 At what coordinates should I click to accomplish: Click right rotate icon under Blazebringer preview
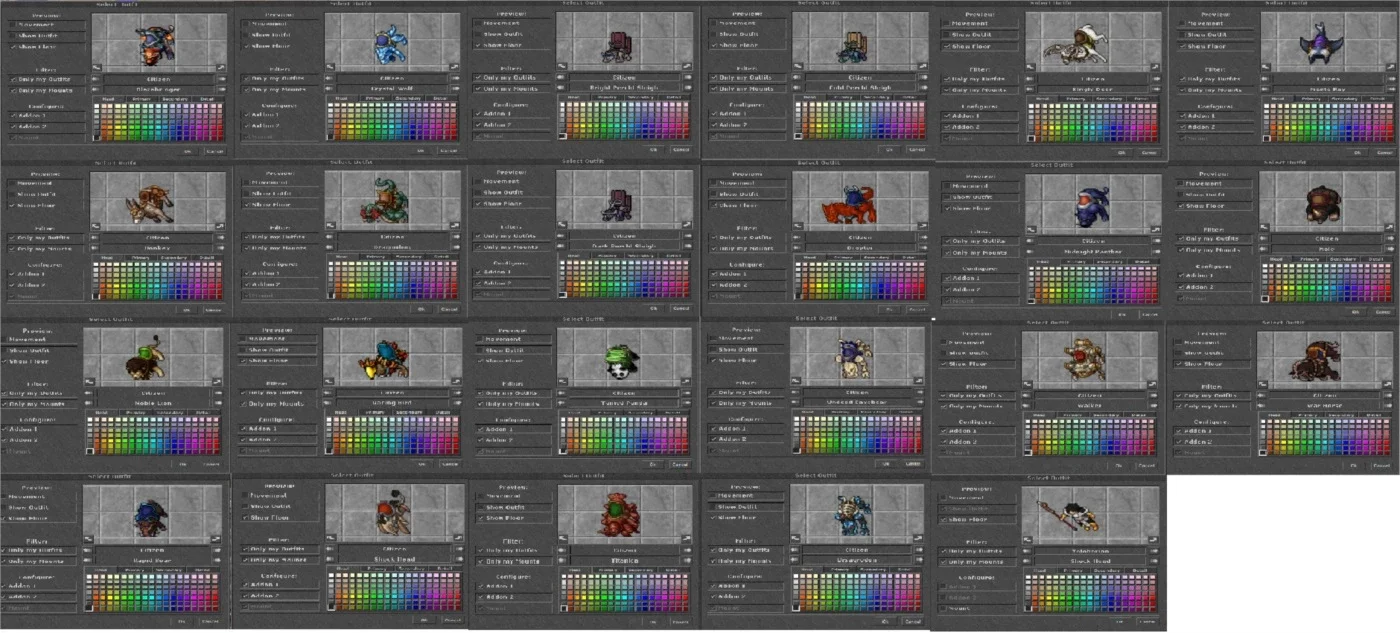tap(222, 67)
